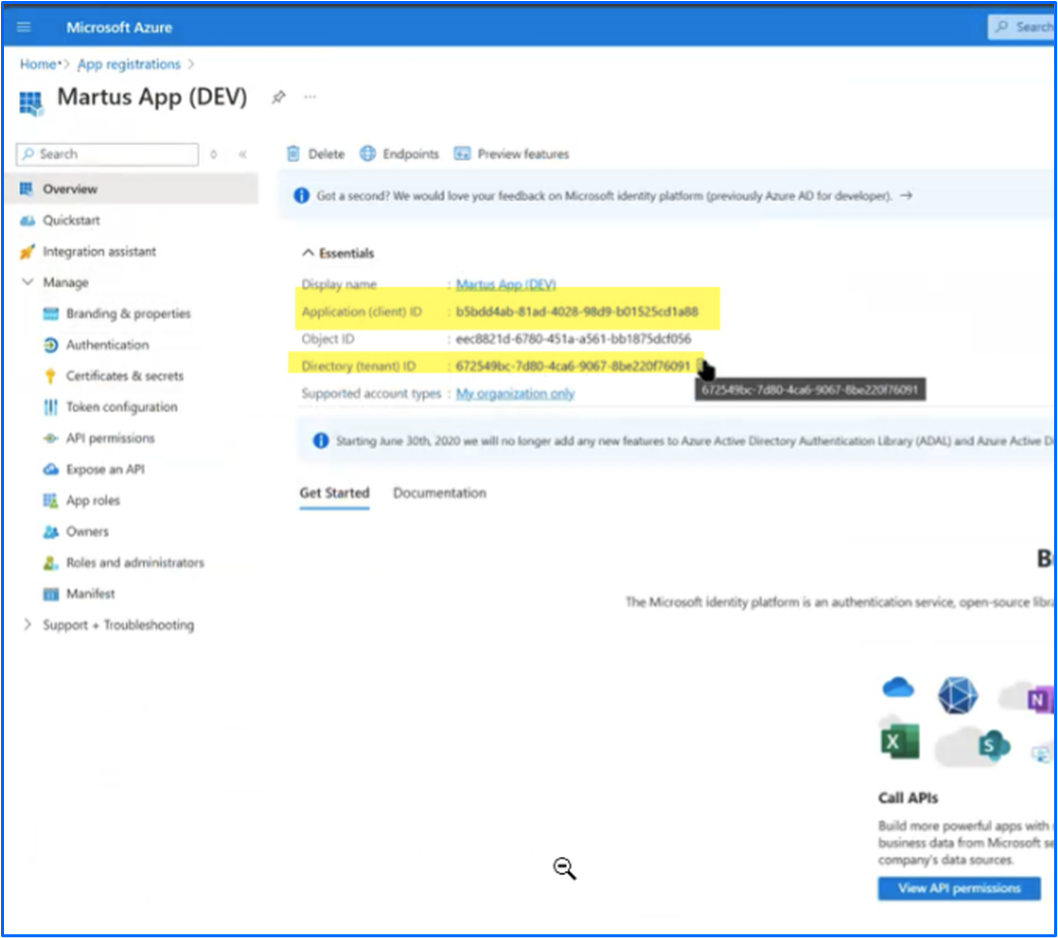Click the sidebar expand/sort arrows icon
1058x938 pixels.
pos(213,155)
